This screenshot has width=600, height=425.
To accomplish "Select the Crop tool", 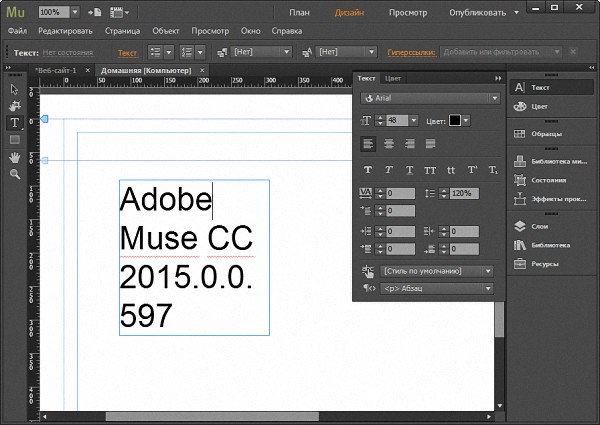I will click(x=15, y=106).
